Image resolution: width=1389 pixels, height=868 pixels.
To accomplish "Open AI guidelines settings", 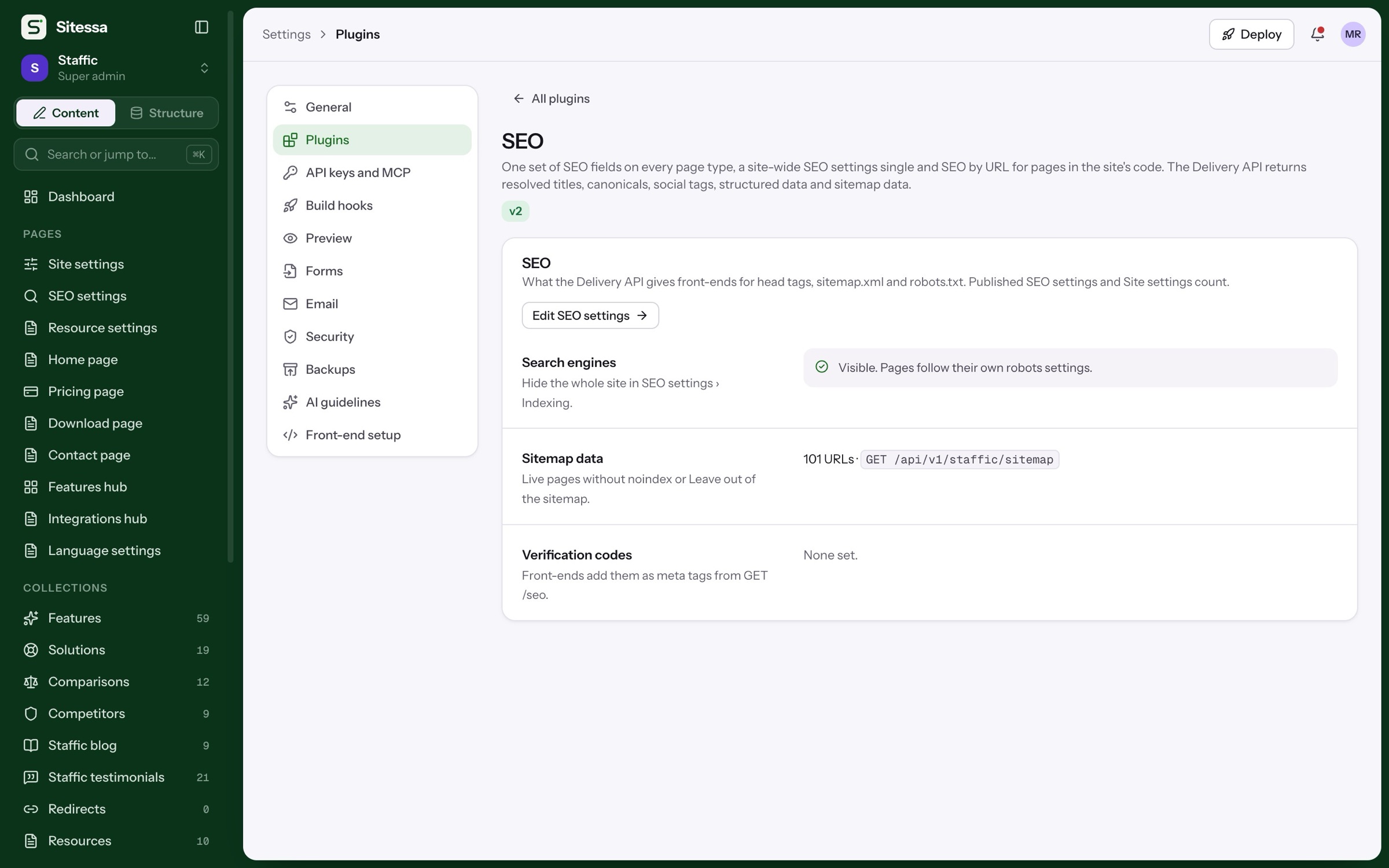I will 372,402.
